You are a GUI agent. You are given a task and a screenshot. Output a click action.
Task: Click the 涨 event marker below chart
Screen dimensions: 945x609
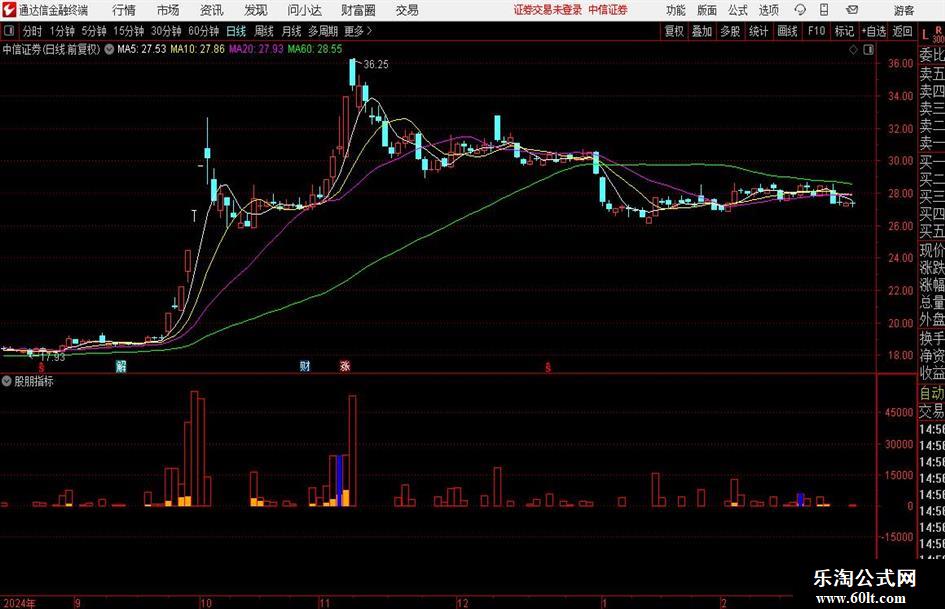click(x=345, y=366)
